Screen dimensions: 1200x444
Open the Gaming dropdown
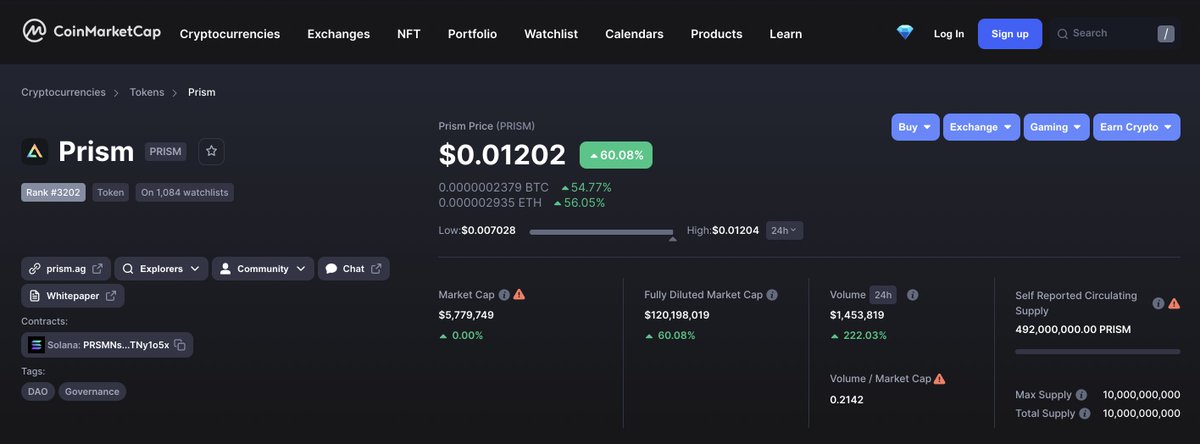(1056, 127)
